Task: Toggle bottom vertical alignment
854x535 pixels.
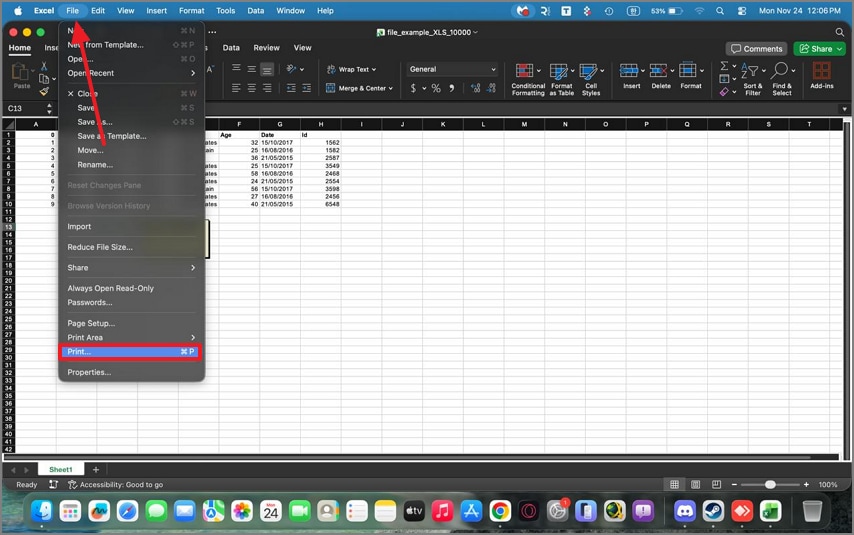Action: coord(267,69)
